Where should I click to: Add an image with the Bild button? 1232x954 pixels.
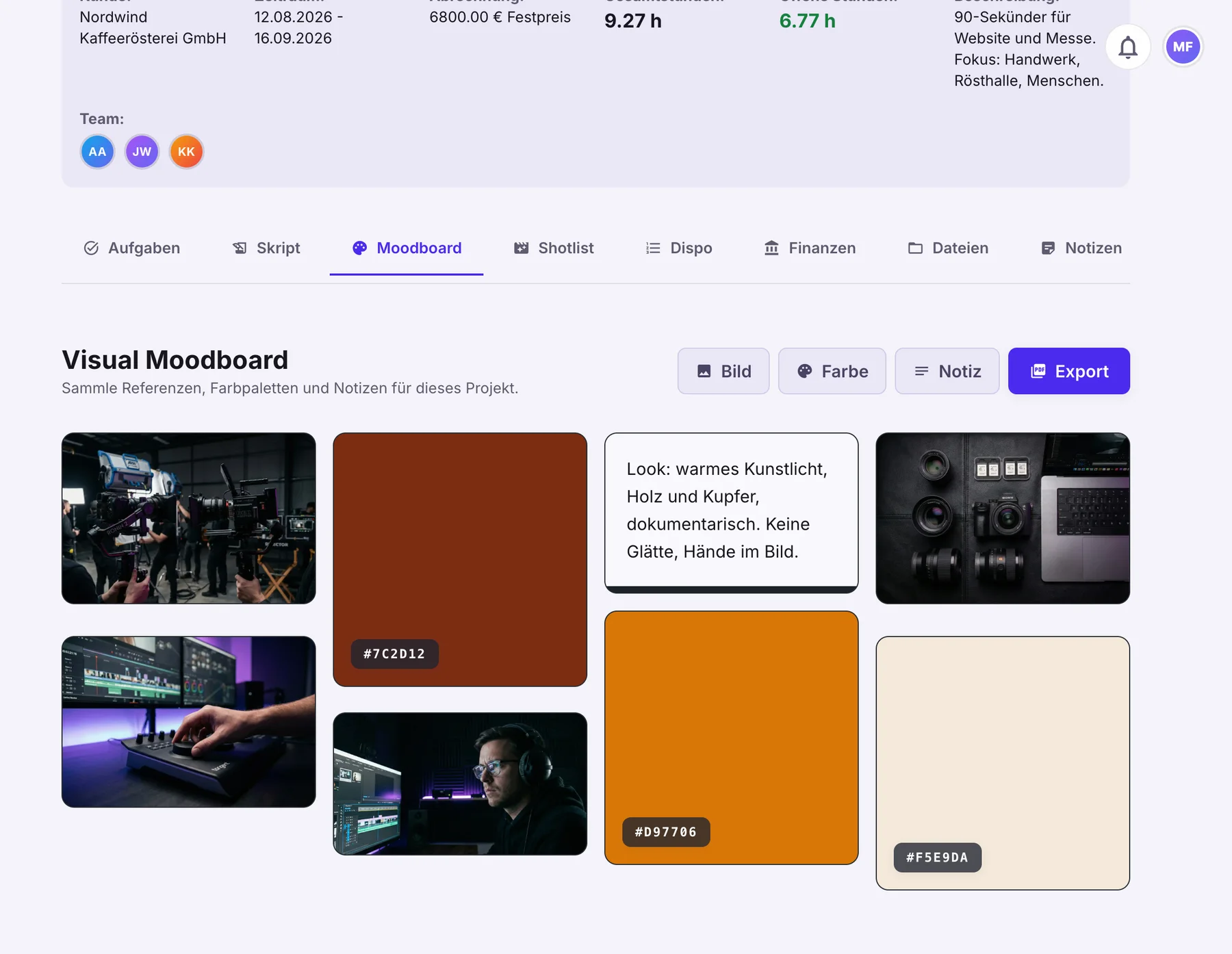723,371
